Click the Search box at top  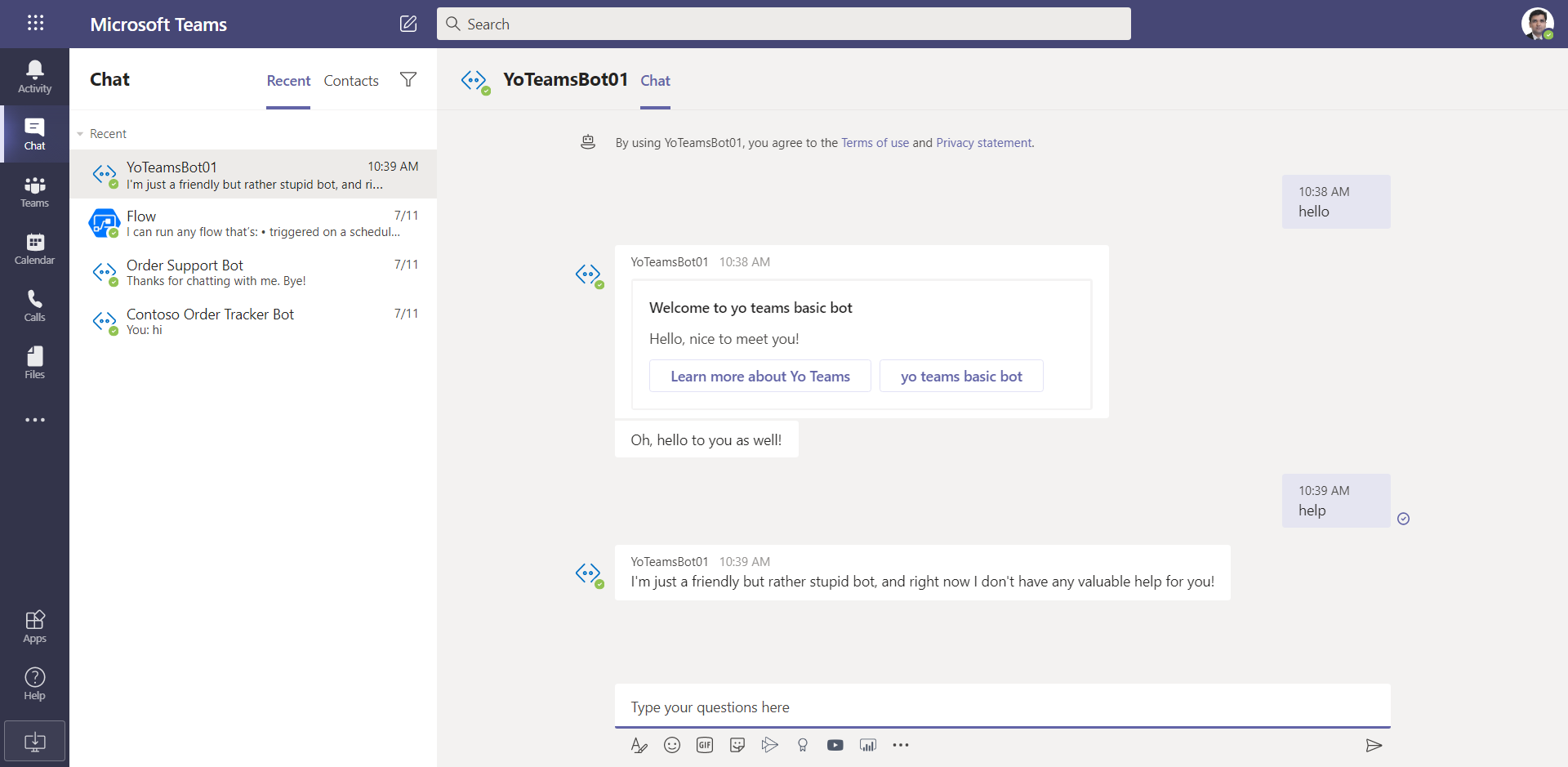coord(784,24)
